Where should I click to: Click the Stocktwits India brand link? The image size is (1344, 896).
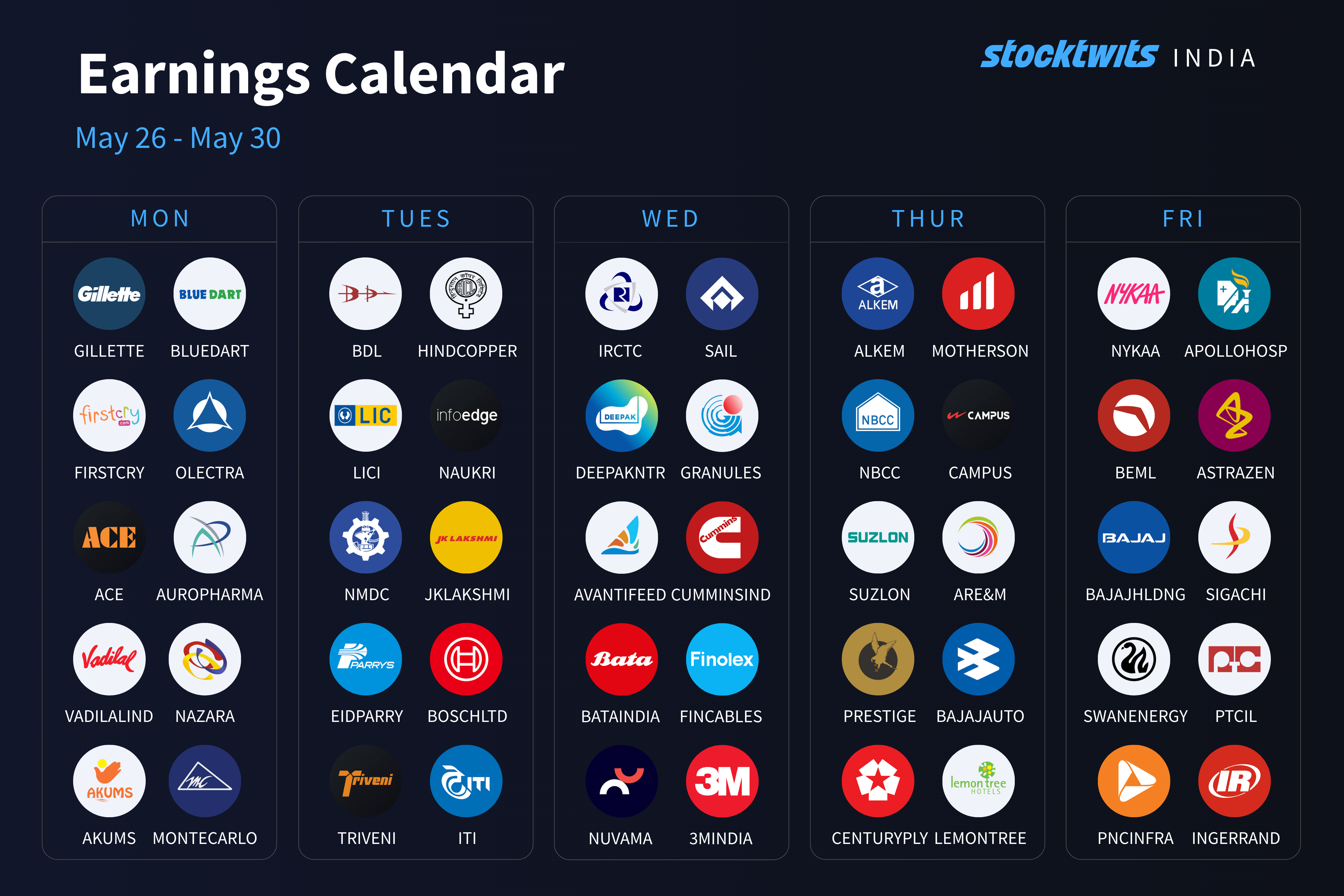1119,55
